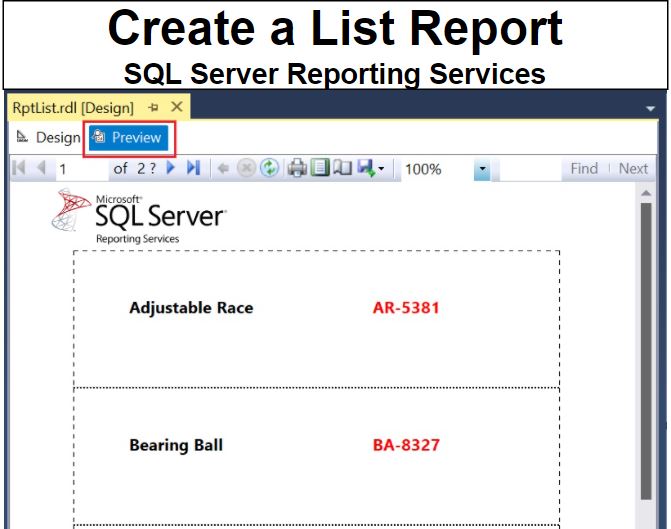This screenshot has width=671, height=529.
Task: Refresh the report preview
Action: (270, 168)
